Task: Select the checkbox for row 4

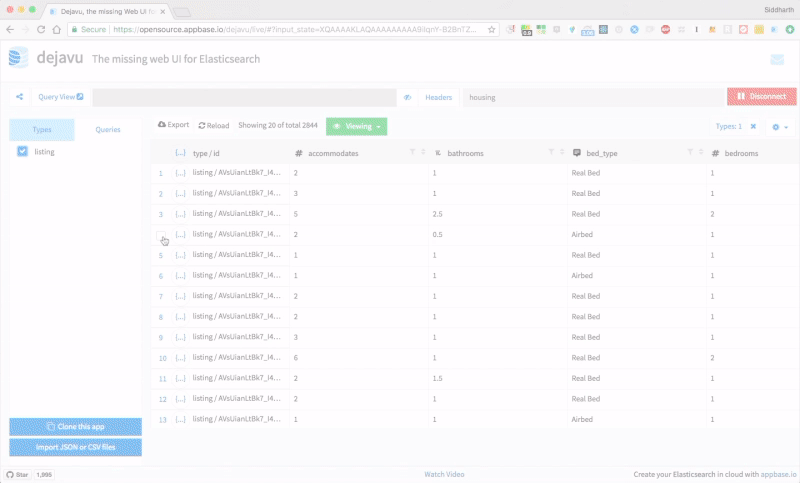Action: click(x=161, y=235)
